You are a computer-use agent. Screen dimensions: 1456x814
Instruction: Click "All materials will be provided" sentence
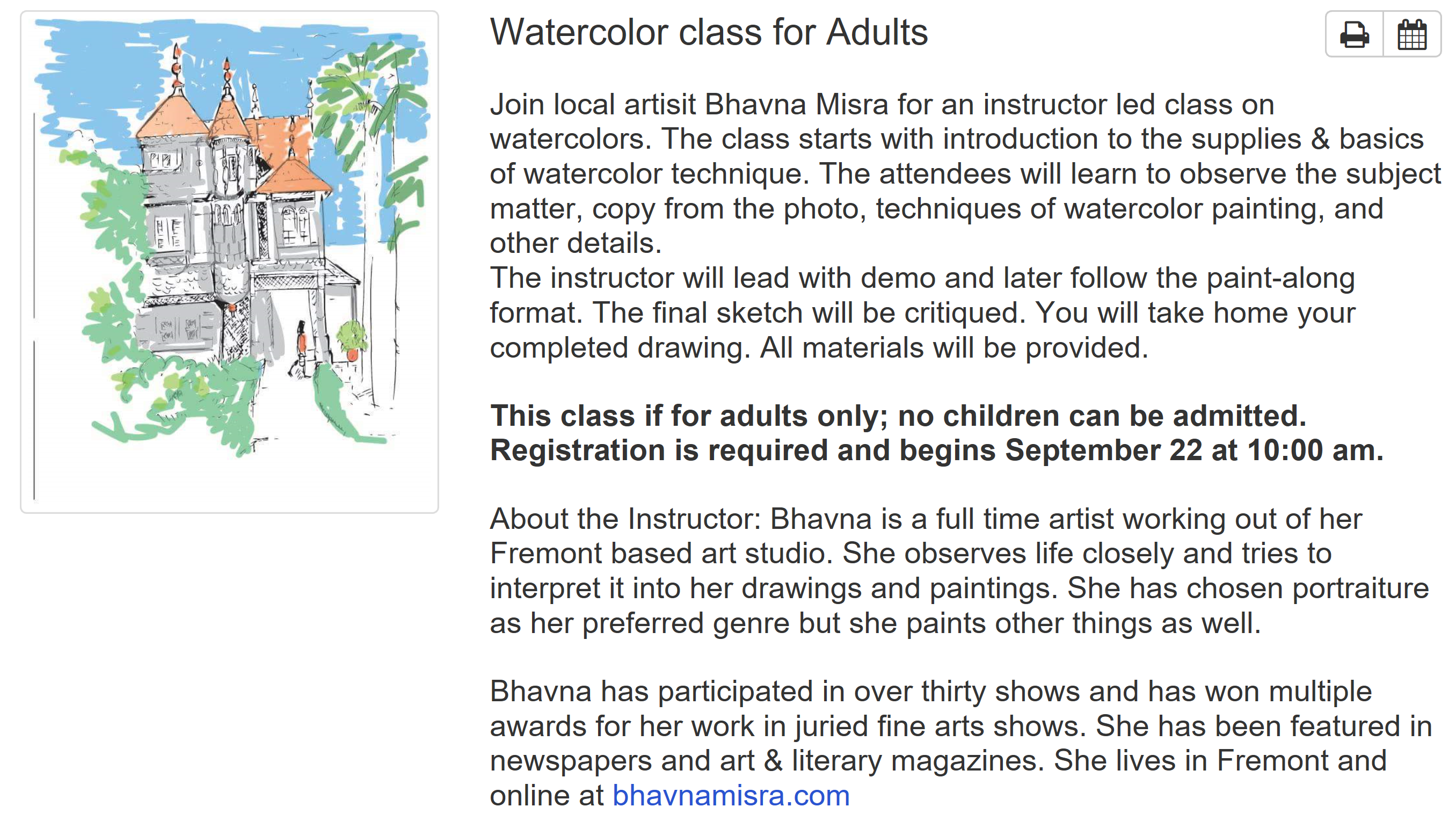point(954,347)
